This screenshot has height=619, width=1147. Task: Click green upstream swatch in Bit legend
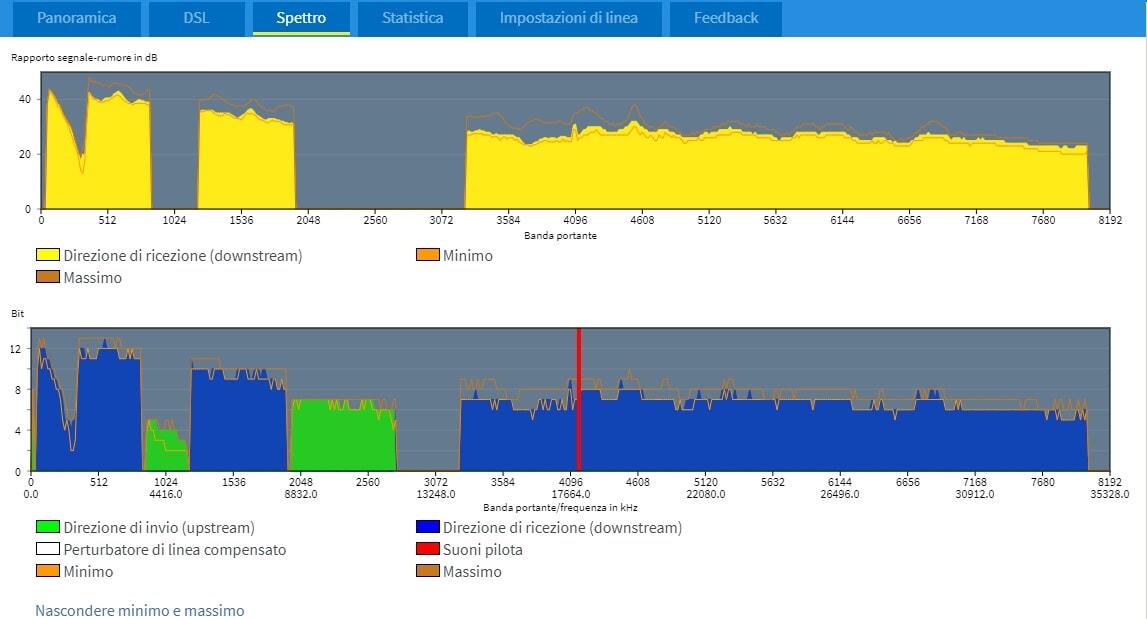pyautogui.click(x=47, y=528)
